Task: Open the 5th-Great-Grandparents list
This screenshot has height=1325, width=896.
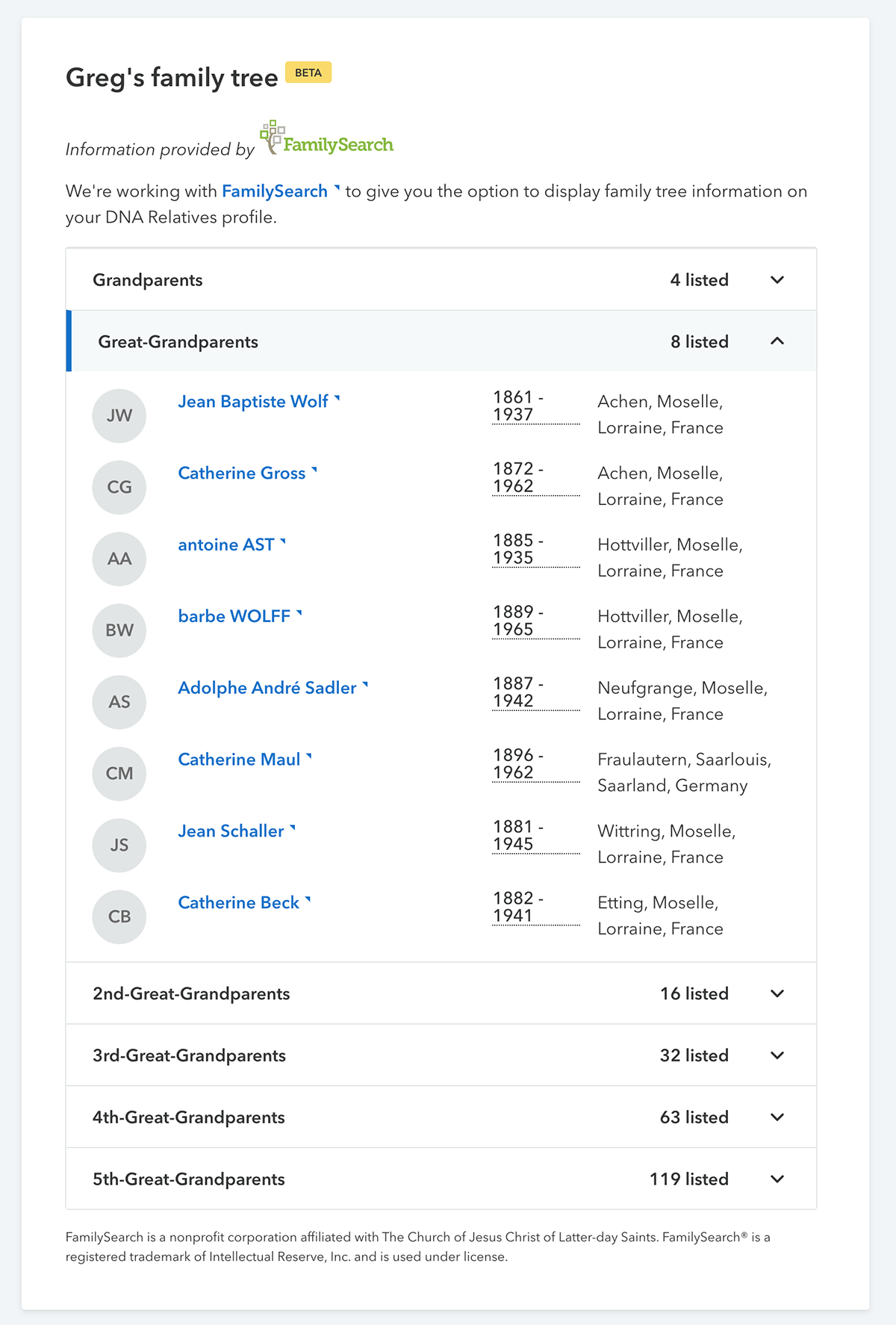Action: coord(441,1179)
